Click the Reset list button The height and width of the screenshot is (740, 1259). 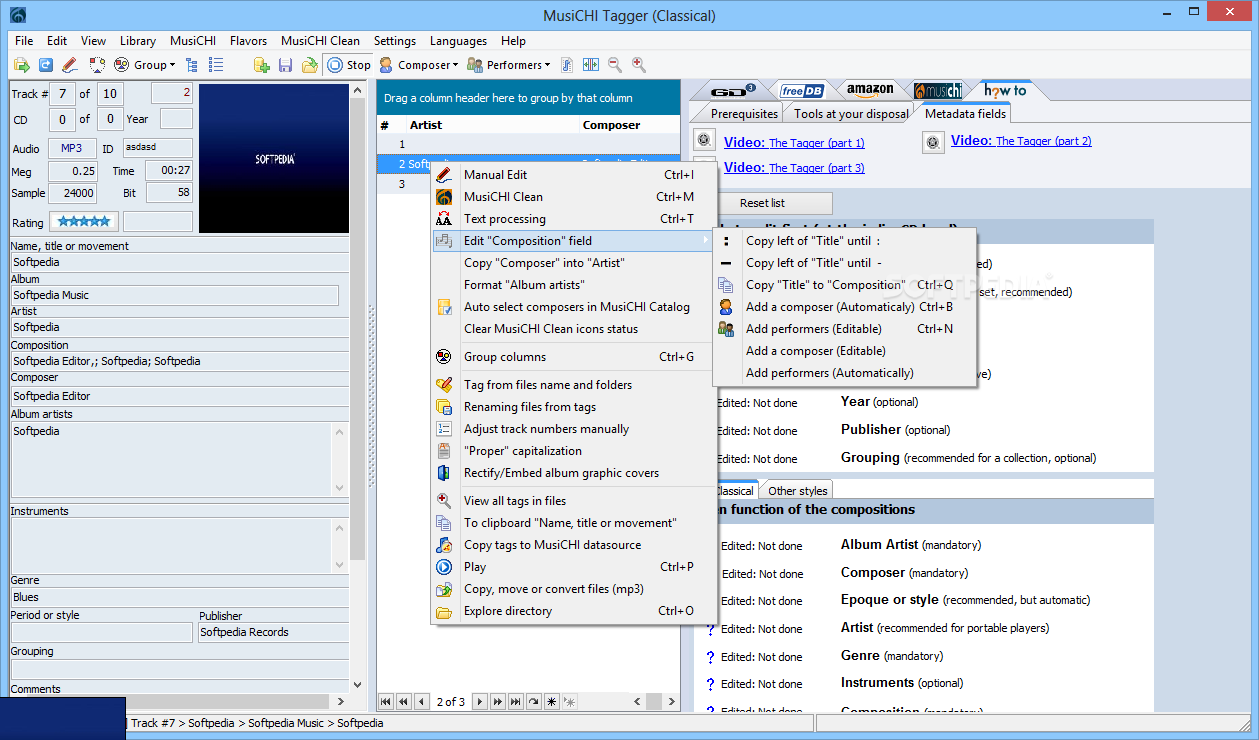763,203
